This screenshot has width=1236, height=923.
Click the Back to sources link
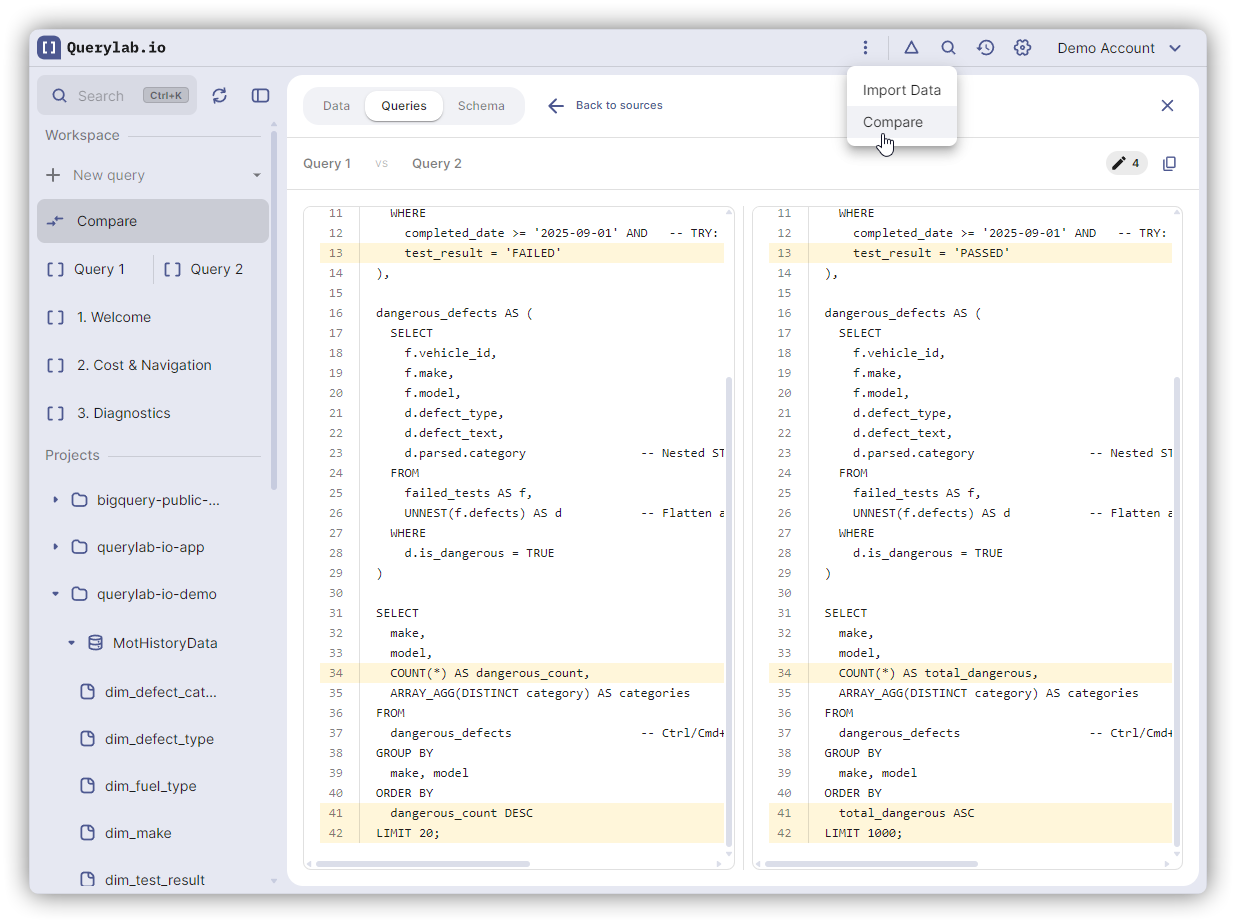coord(605,106)
